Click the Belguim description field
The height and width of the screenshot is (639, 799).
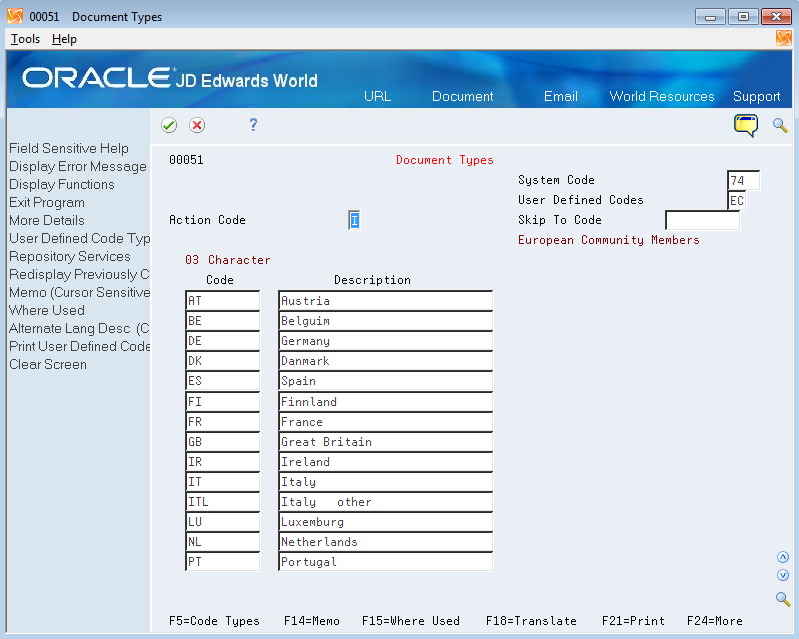click(x=386, y=321)
